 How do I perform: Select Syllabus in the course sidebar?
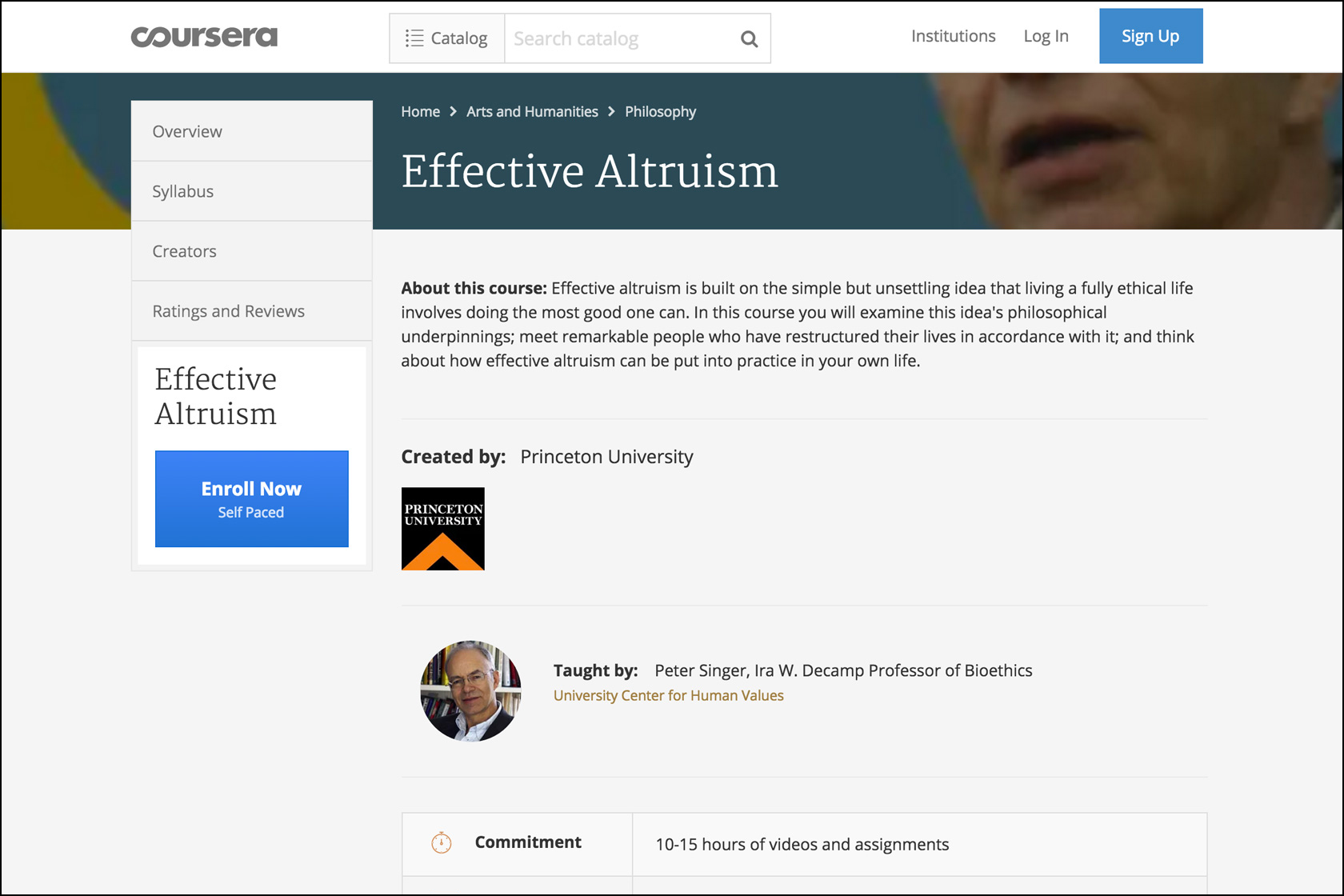coord(252,191)
